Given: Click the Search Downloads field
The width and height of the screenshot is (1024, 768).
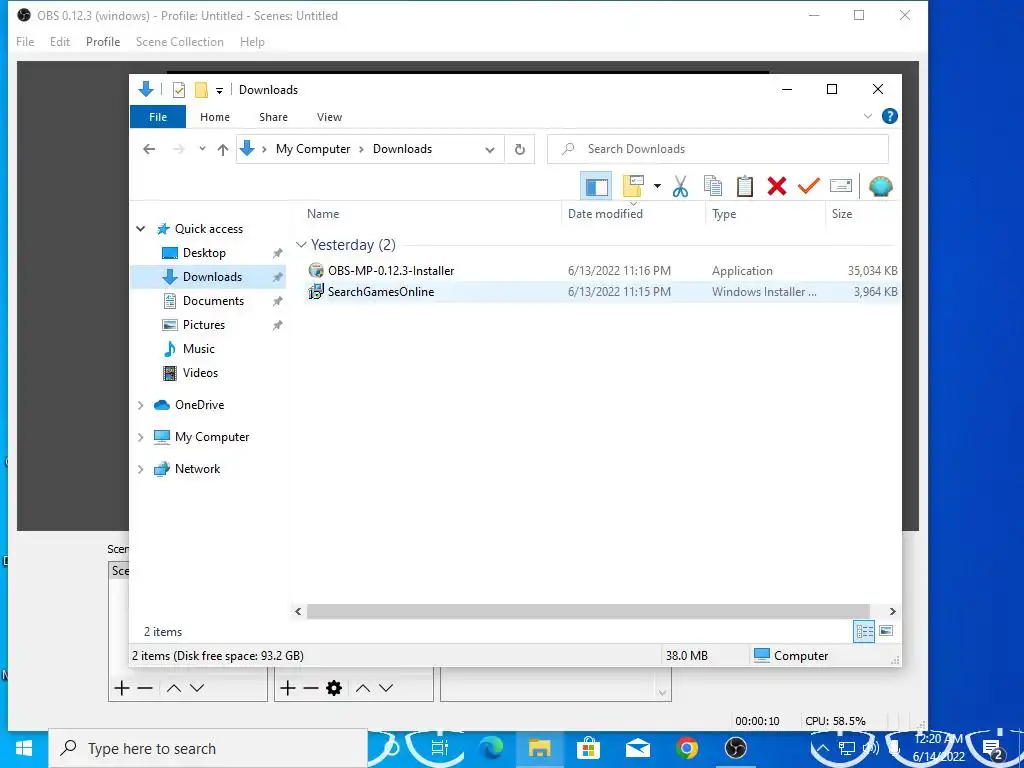Looking at the screenshot, I should tap(718, 149).
